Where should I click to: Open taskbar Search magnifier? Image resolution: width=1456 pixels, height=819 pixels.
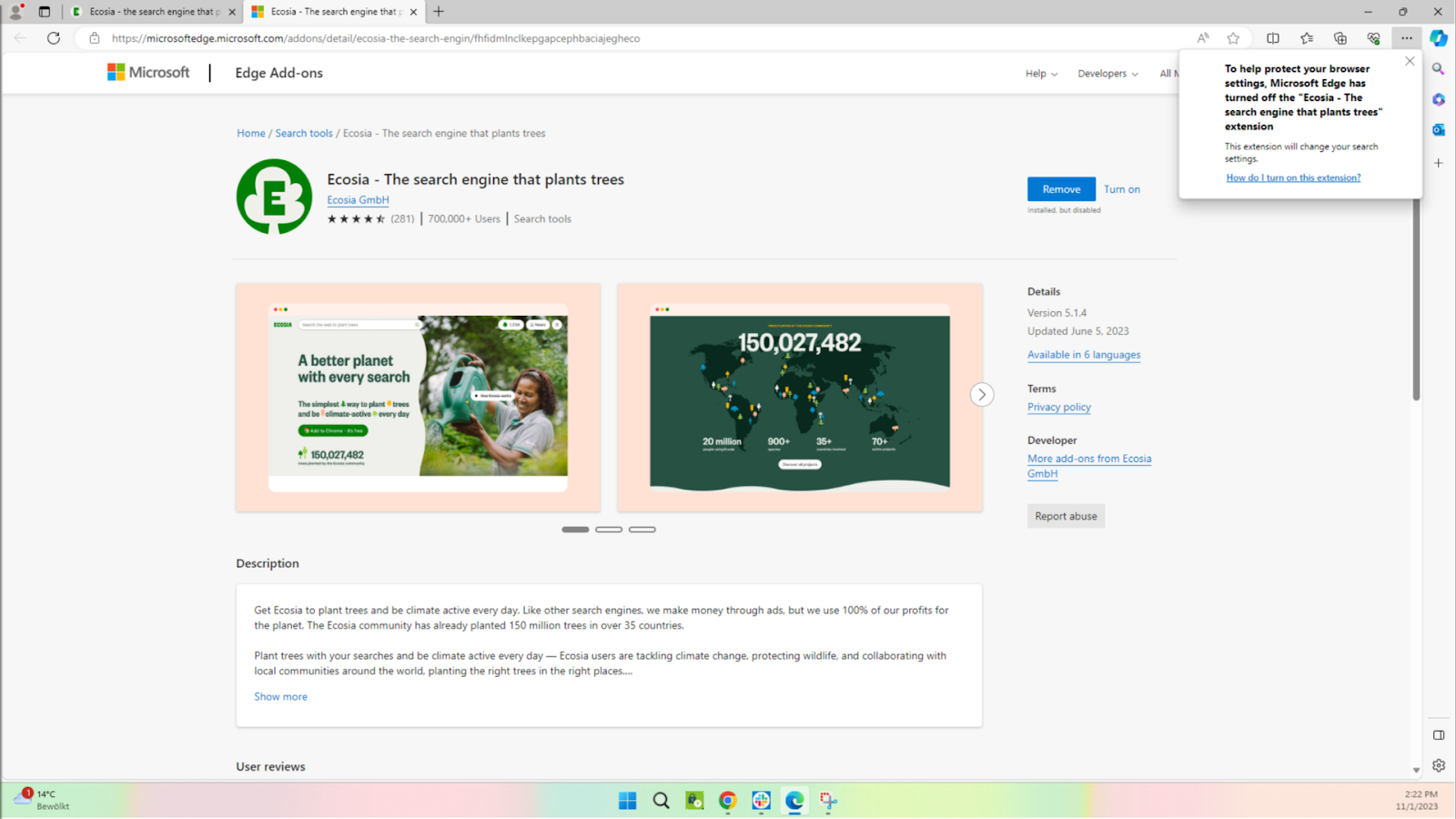pos(662,801)
